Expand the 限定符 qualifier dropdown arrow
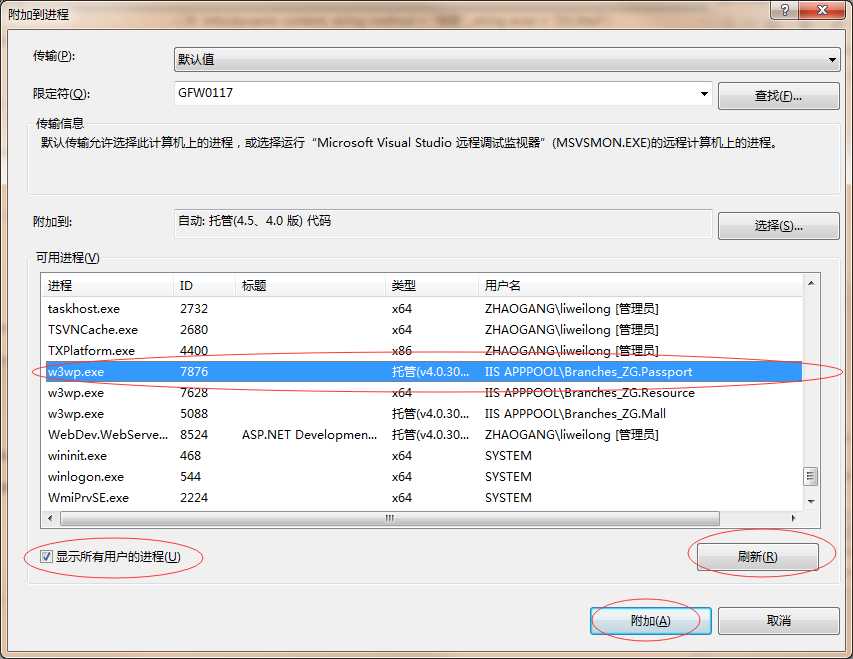Image resolution: width=853 pixels, height=659 pixels. pyautogui.click(x=704, y=94)
